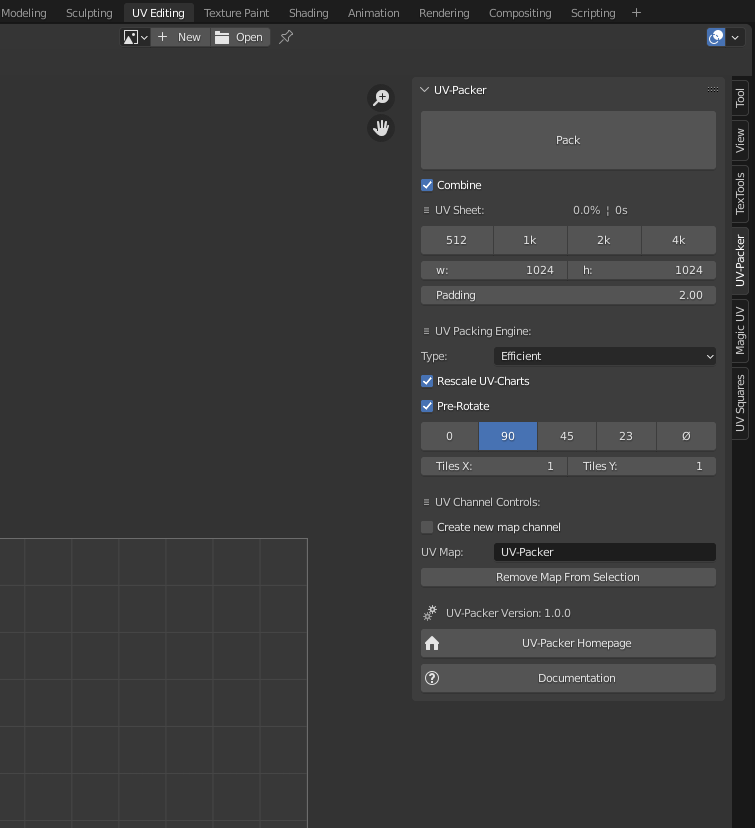755x828 pixels.
Task: Select rotation step 0
Action: [449, 436]
